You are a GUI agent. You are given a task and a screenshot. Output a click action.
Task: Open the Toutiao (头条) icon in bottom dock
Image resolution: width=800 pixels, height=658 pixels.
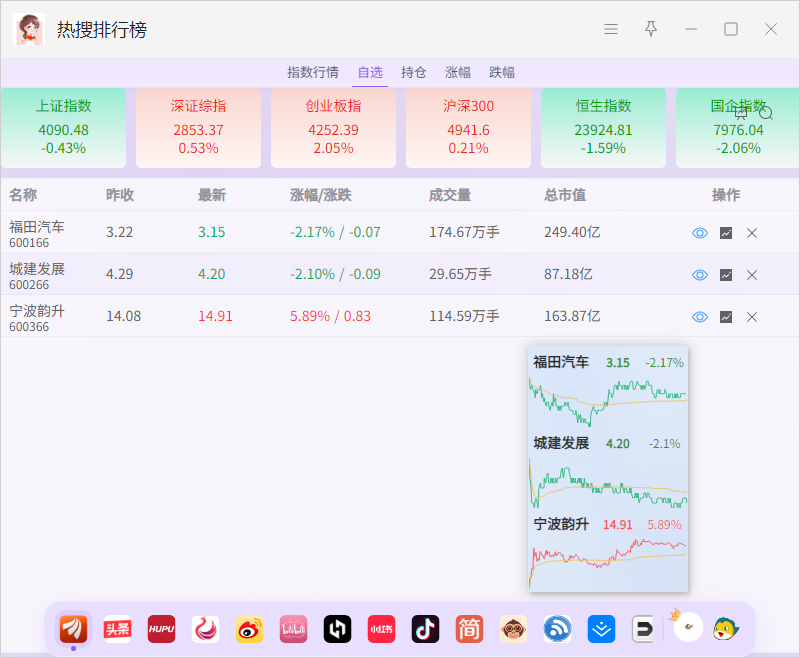[117, 629]
